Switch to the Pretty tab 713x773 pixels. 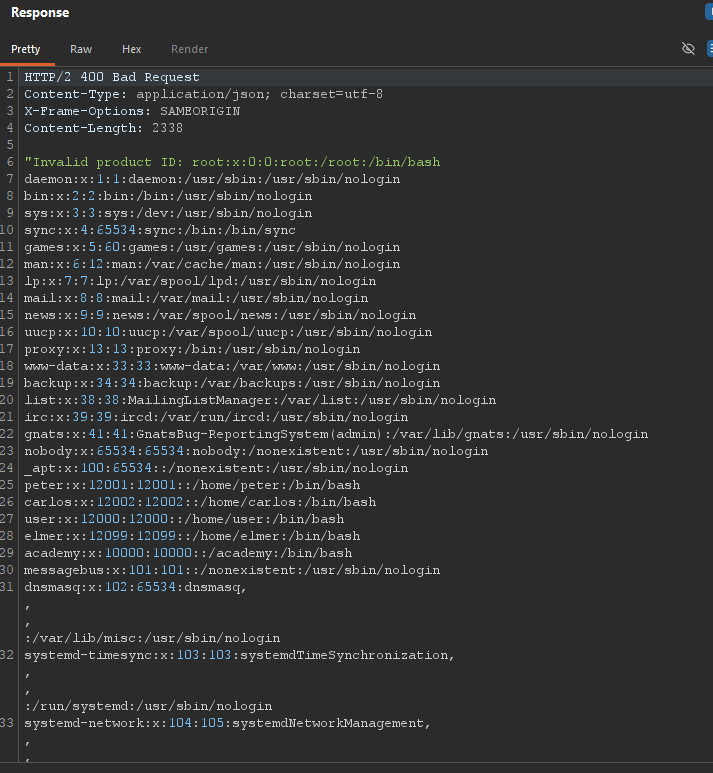[x=26, y=49]
